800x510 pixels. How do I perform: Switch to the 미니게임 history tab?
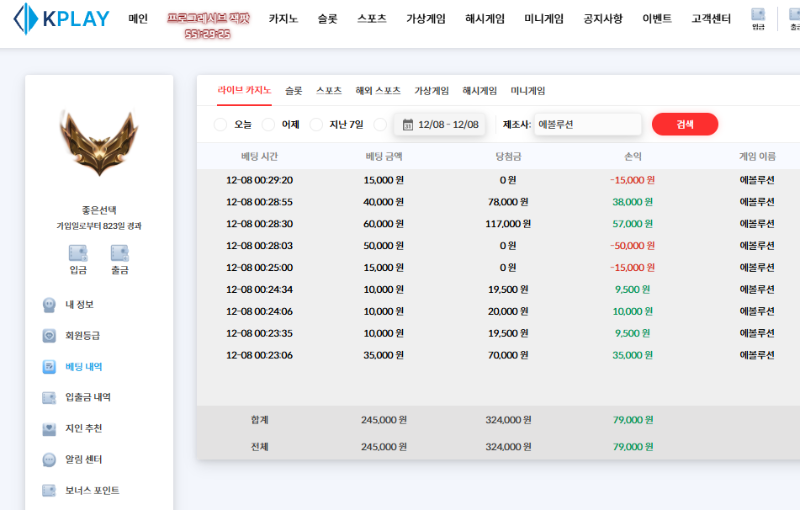coord(528,91)
